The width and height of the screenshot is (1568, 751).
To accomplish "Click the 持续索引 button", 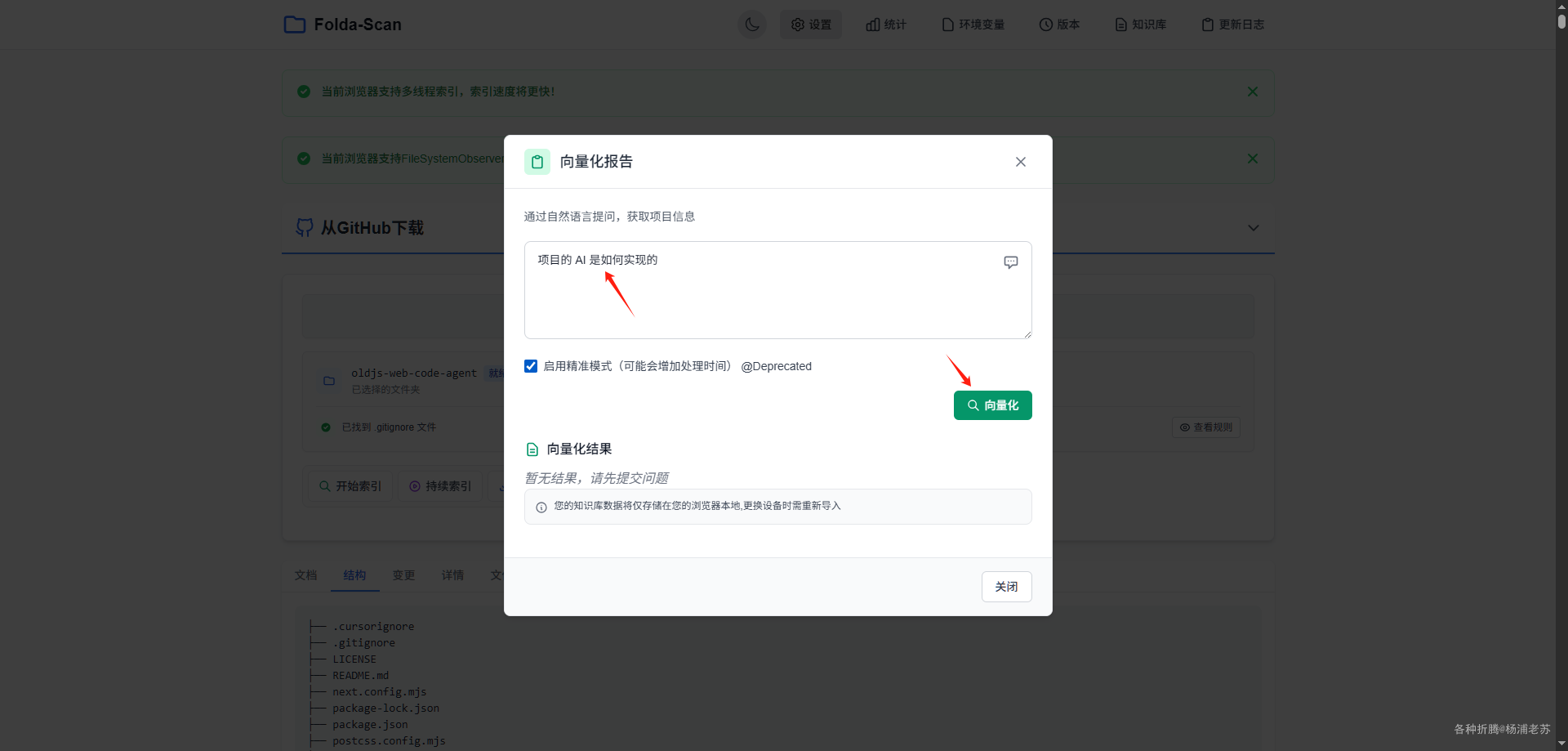I will click(x=440, y=486).
